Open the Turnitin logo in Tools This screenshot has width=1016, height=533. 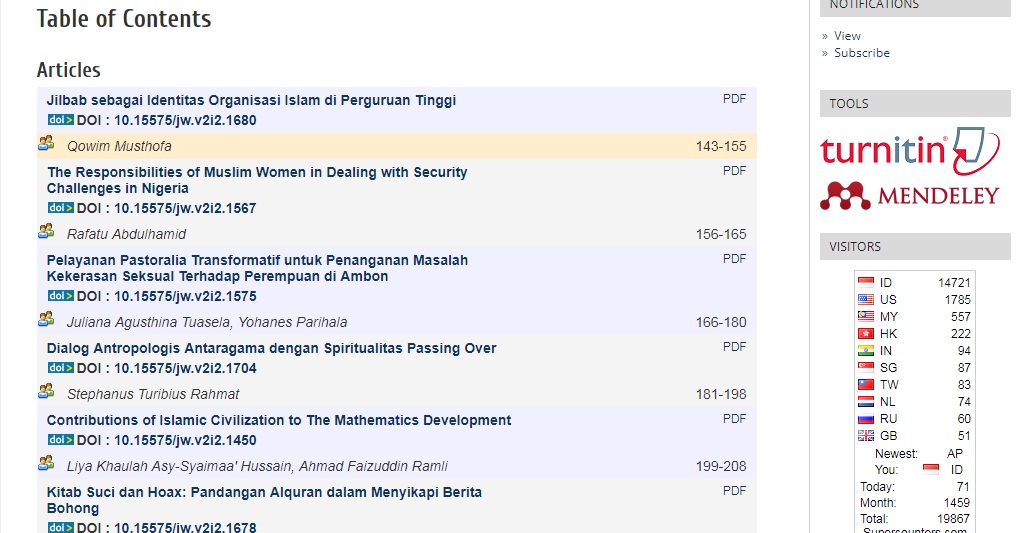(x=909, y=149)
